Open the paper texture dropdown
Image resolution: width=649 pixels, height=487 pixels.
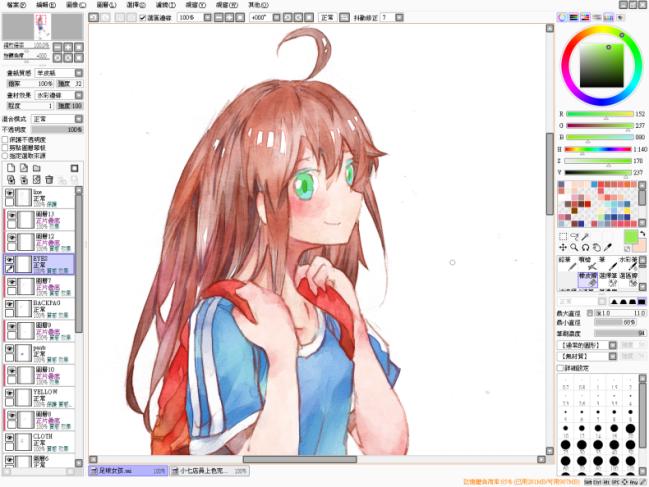click(x=79, y=73)
